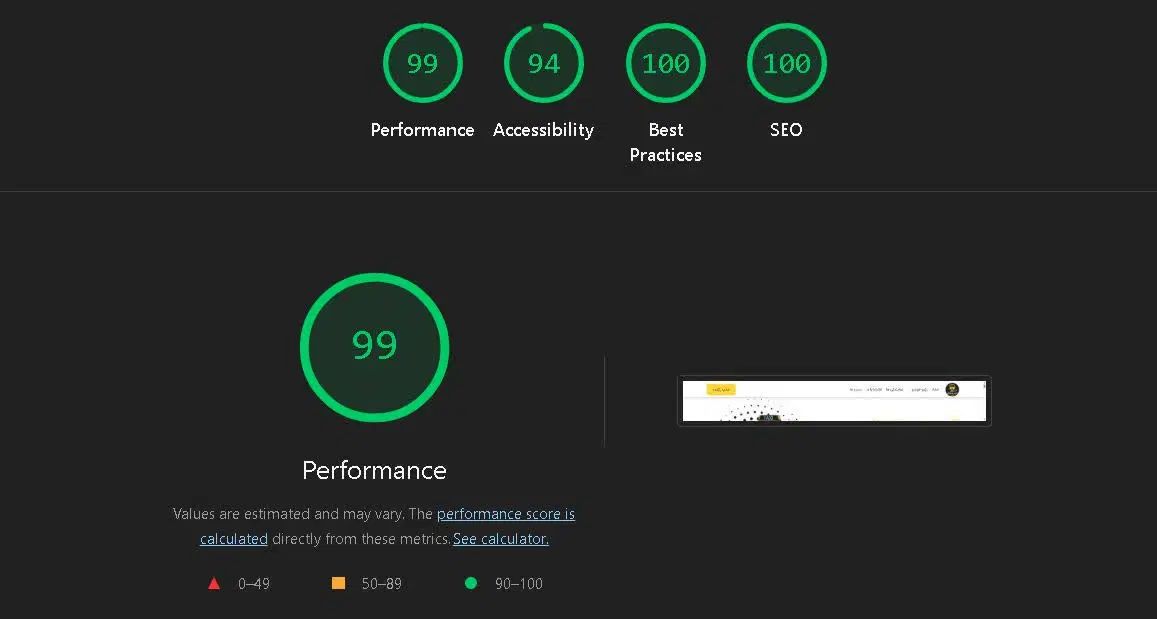Click the SEO 100 score gauge
The image size is (1157, 619).
(787, 63)
